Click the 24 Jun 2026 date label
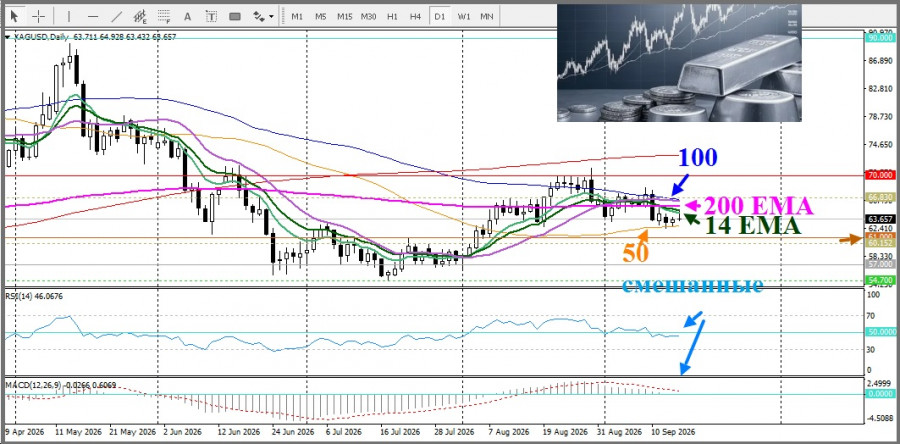900x444 pixels. click(x=294, y=431)
